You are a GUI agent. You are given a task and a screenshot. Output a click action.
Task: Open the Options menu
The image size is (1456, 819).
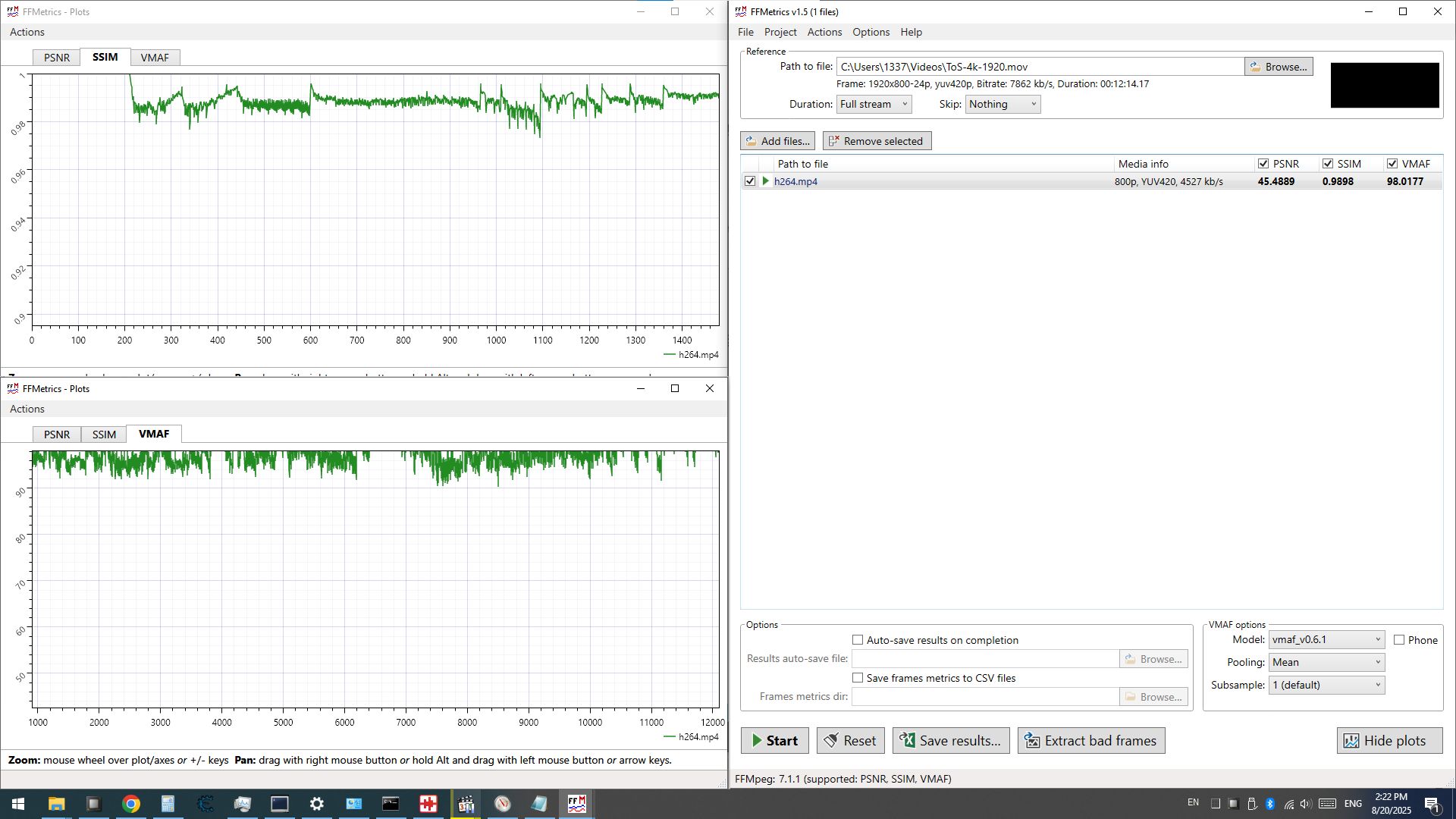[871, 32]
